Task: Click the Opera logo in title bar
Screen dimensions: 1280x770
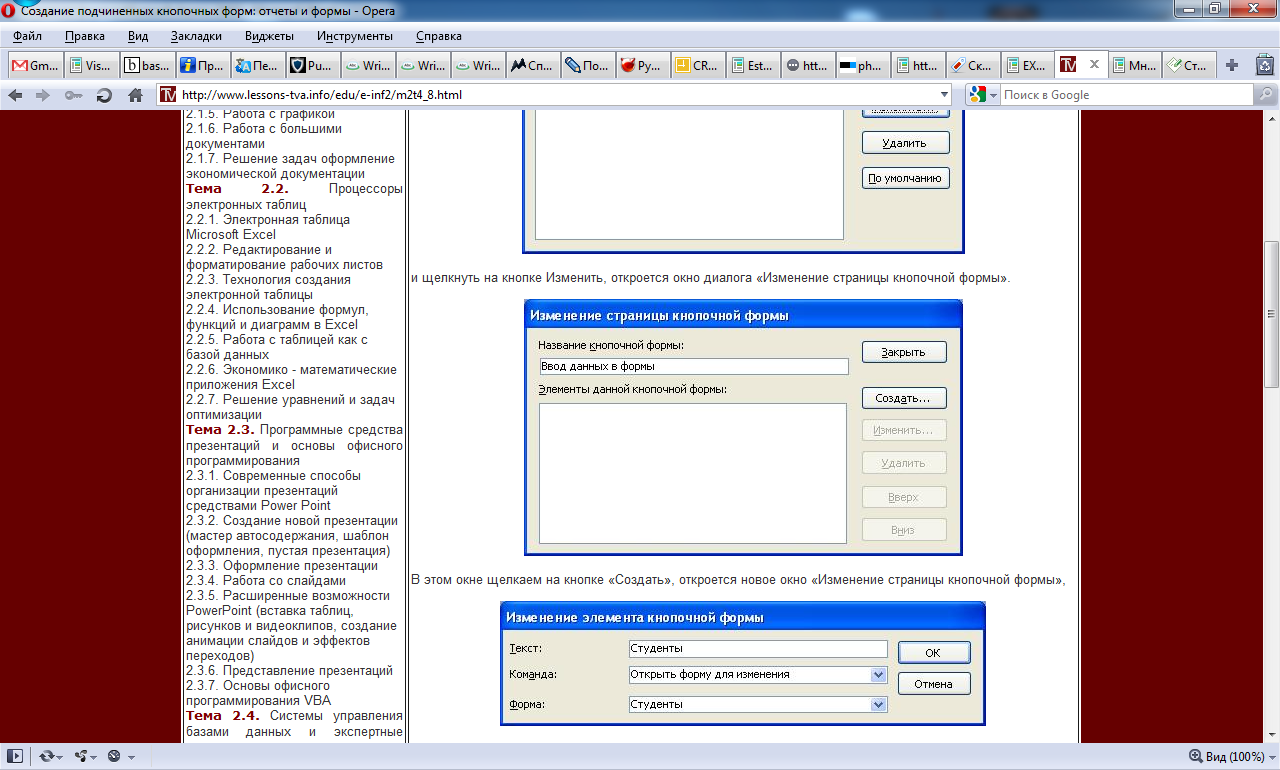Action: pyautogui.click(x=9, y=10)
